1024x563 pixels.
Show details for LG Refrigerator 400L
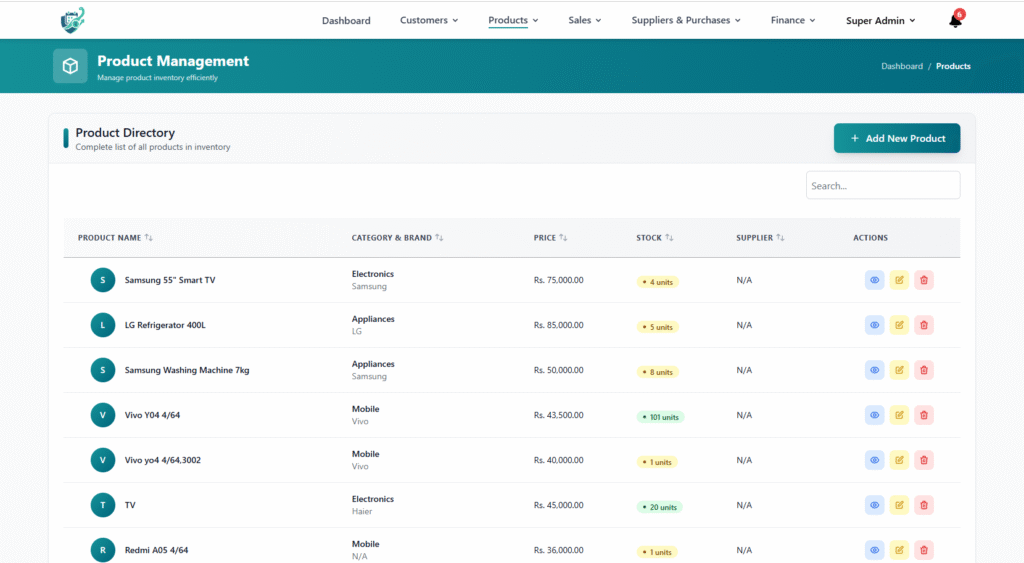(874, 325)
